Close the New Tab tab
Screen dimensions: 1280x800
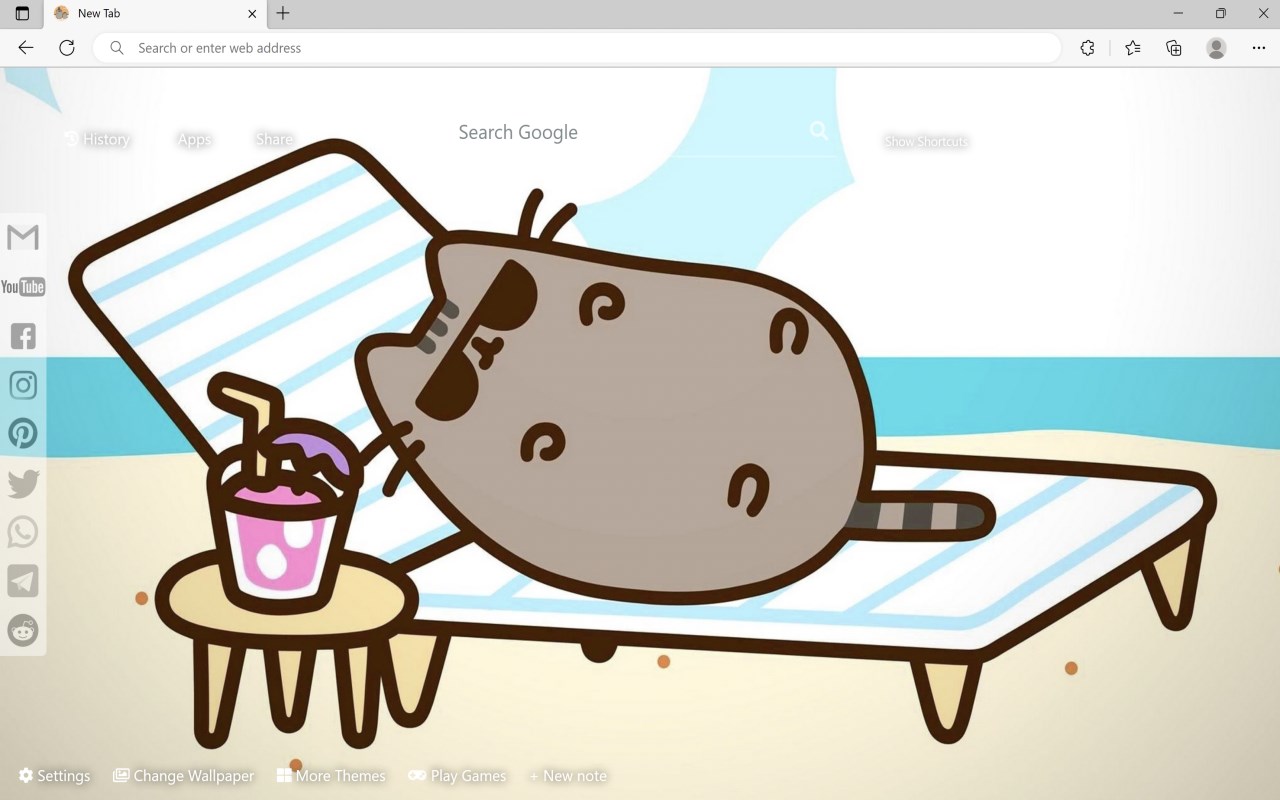point(252,14)
